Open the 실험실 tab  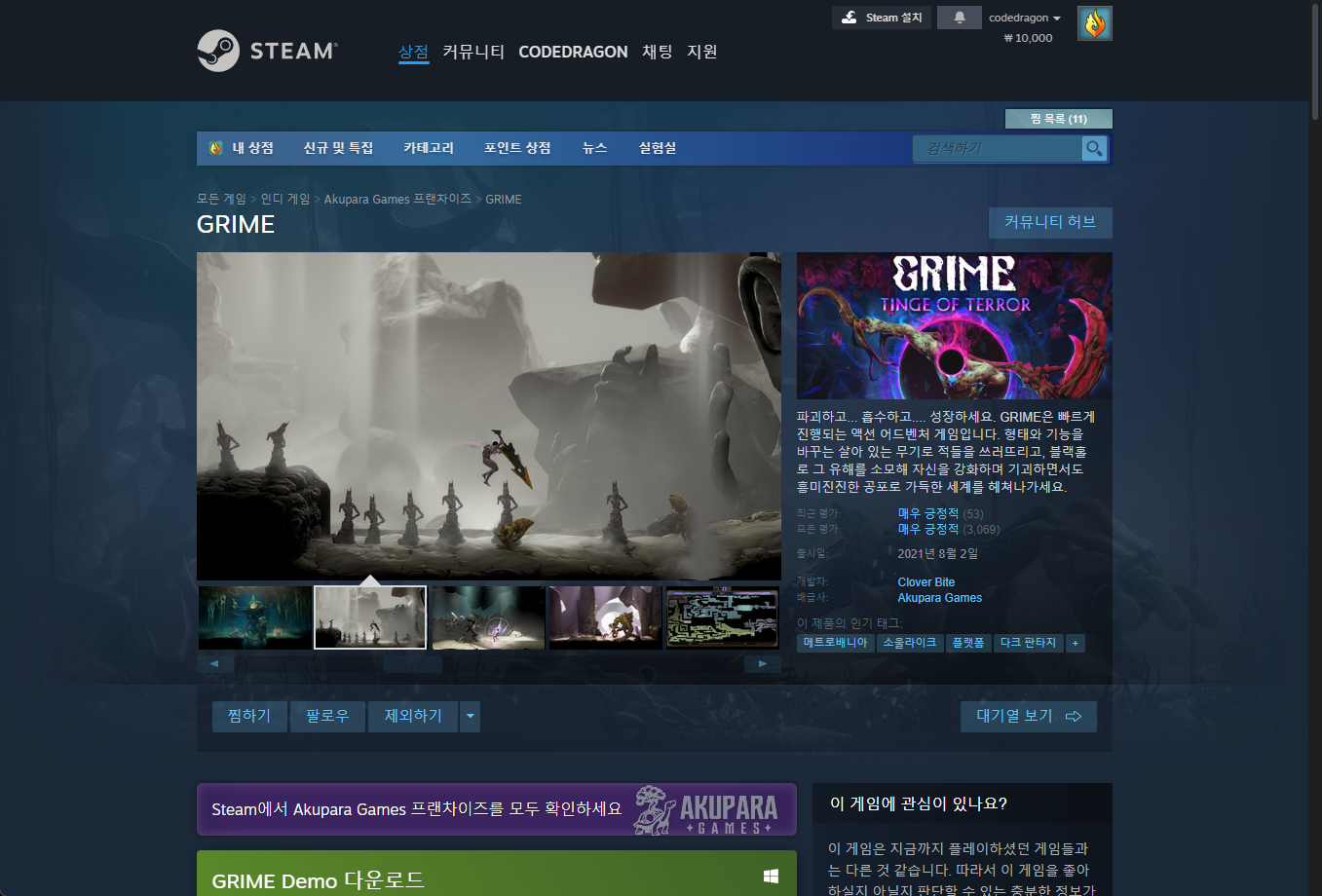(658, 148)
